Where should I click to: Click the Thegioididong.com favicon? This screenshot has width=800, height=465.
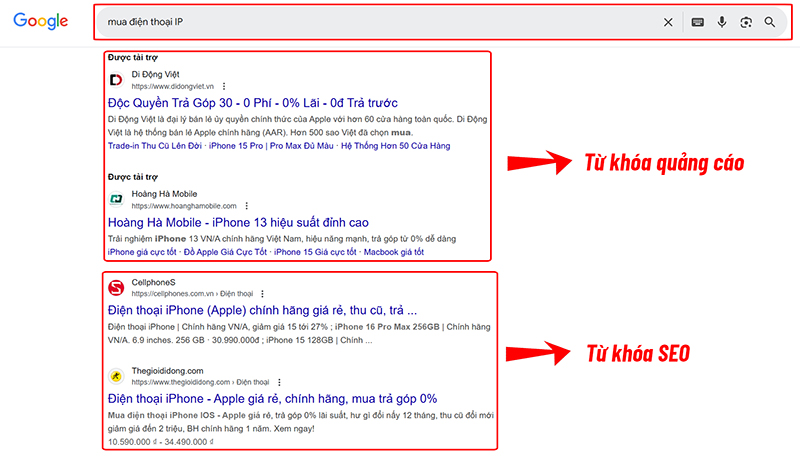[116, 376]
